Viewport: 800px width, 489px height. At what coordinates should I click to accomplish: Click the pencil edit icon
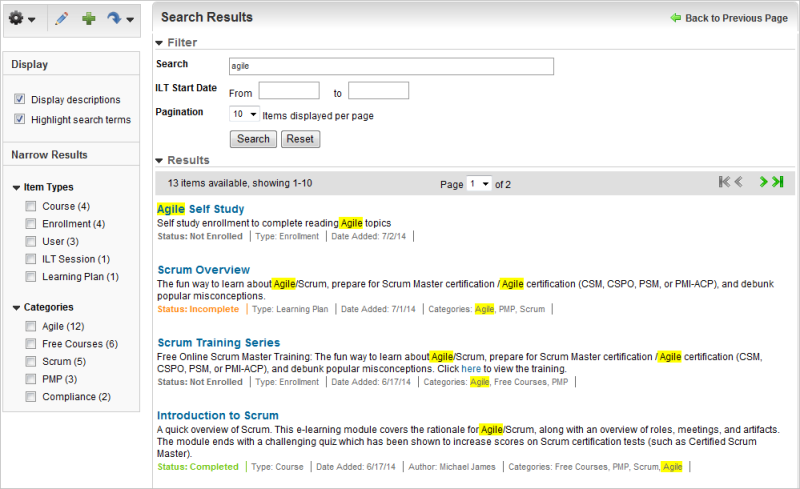coord(61,19)
